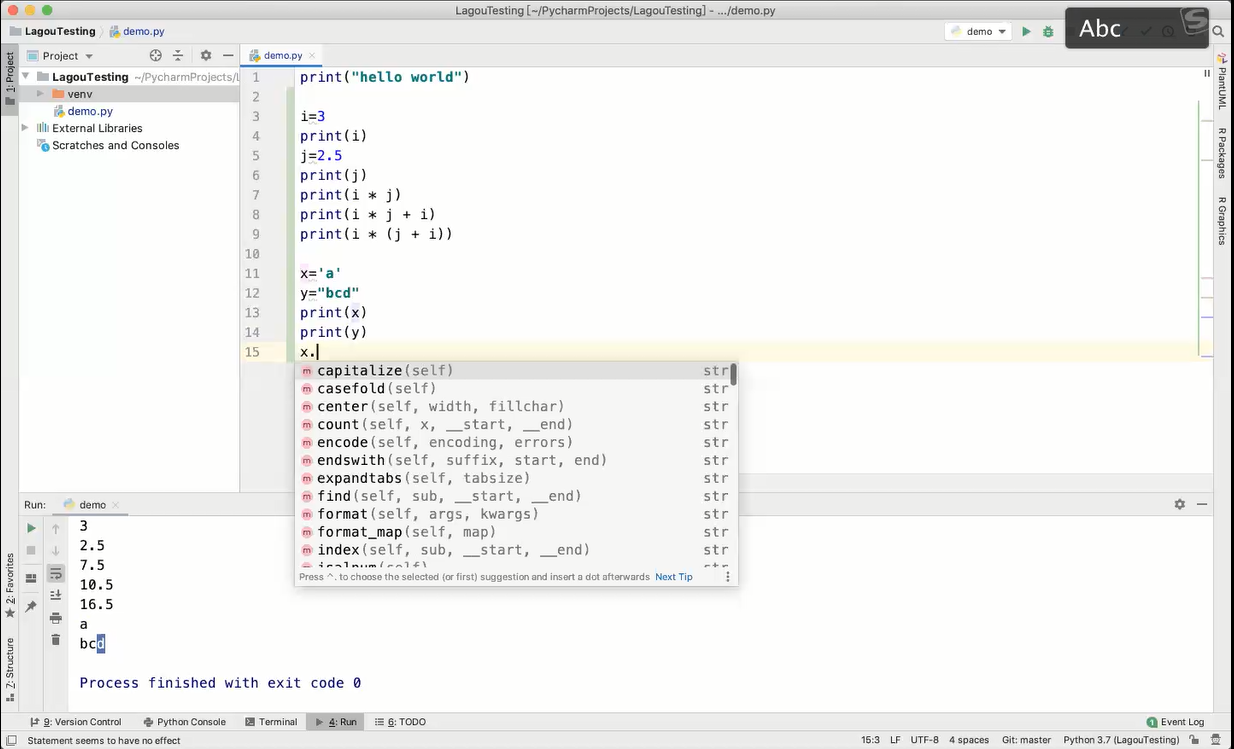Open the R Packages side panel
1234x749 pixels.
pos(1222,153)
